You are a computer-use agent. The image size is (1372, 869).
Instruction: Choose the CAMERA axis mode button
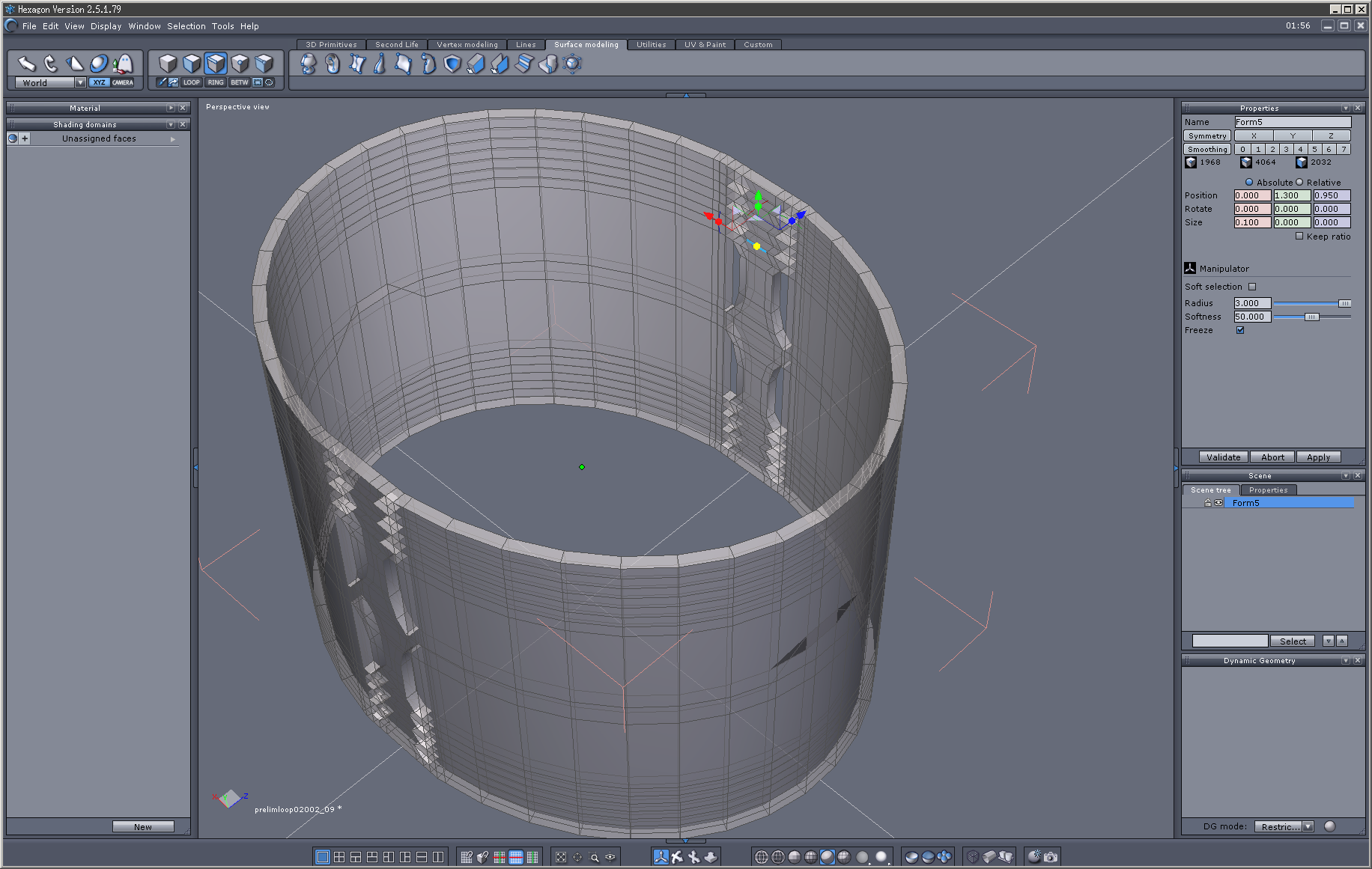(x=123, y=82)
